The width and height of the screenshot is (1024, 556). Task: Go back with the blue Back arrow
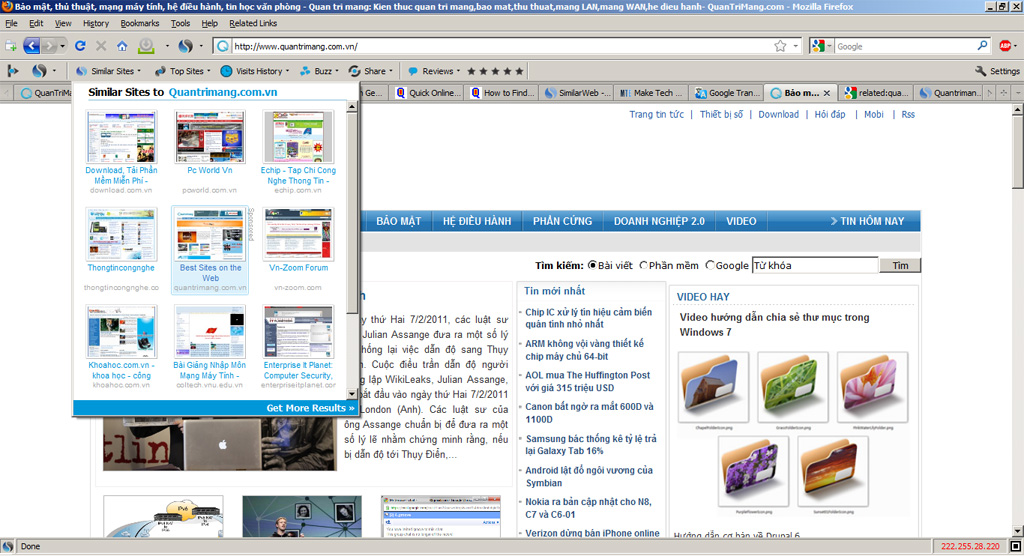coord(31,46)
